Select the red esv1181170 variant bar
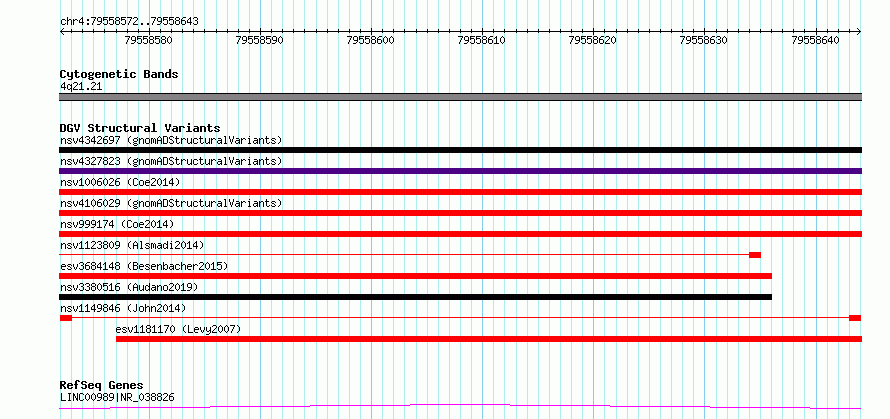Viewport: 890px width, 419px height. click(489, 339)
